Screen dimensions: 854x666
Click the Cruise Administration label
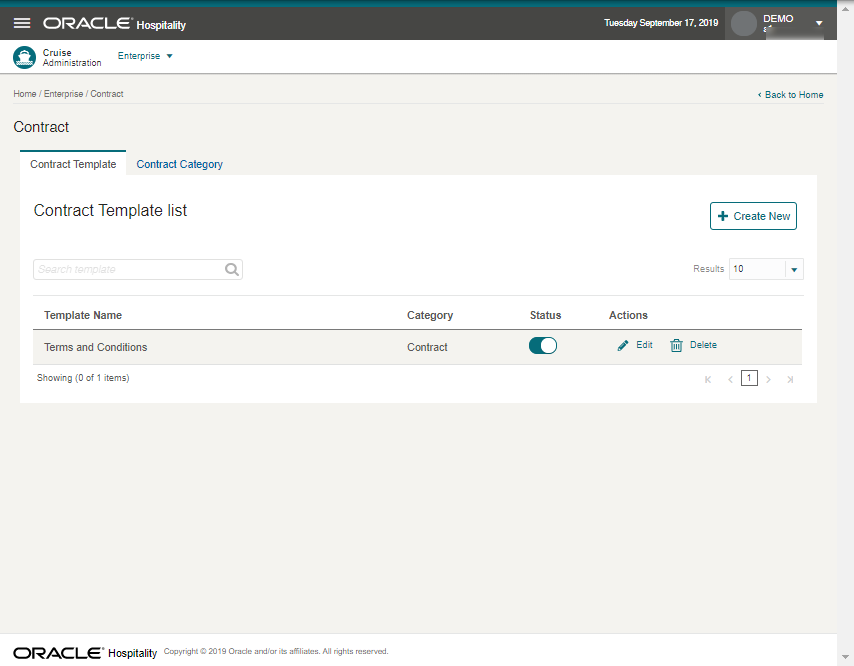[x=72, y=58]
